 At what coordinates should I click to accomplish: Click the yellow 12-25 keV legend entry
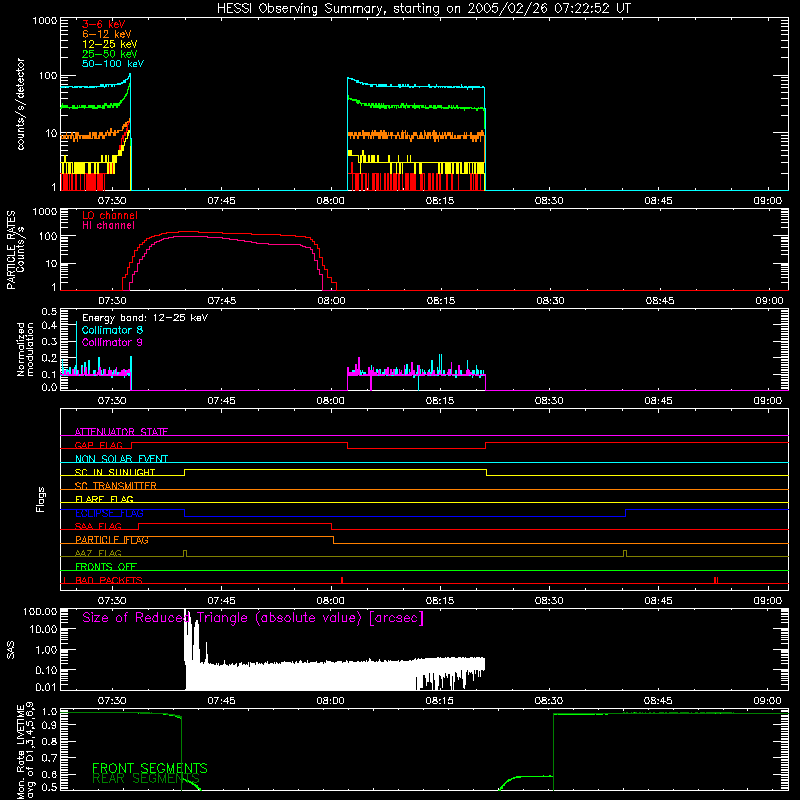(x=110, y=44)
